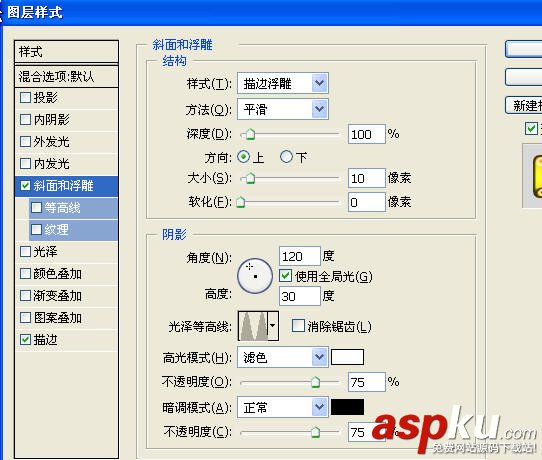
Task: Click the white highlight color swatch
Action: [347, 357]
